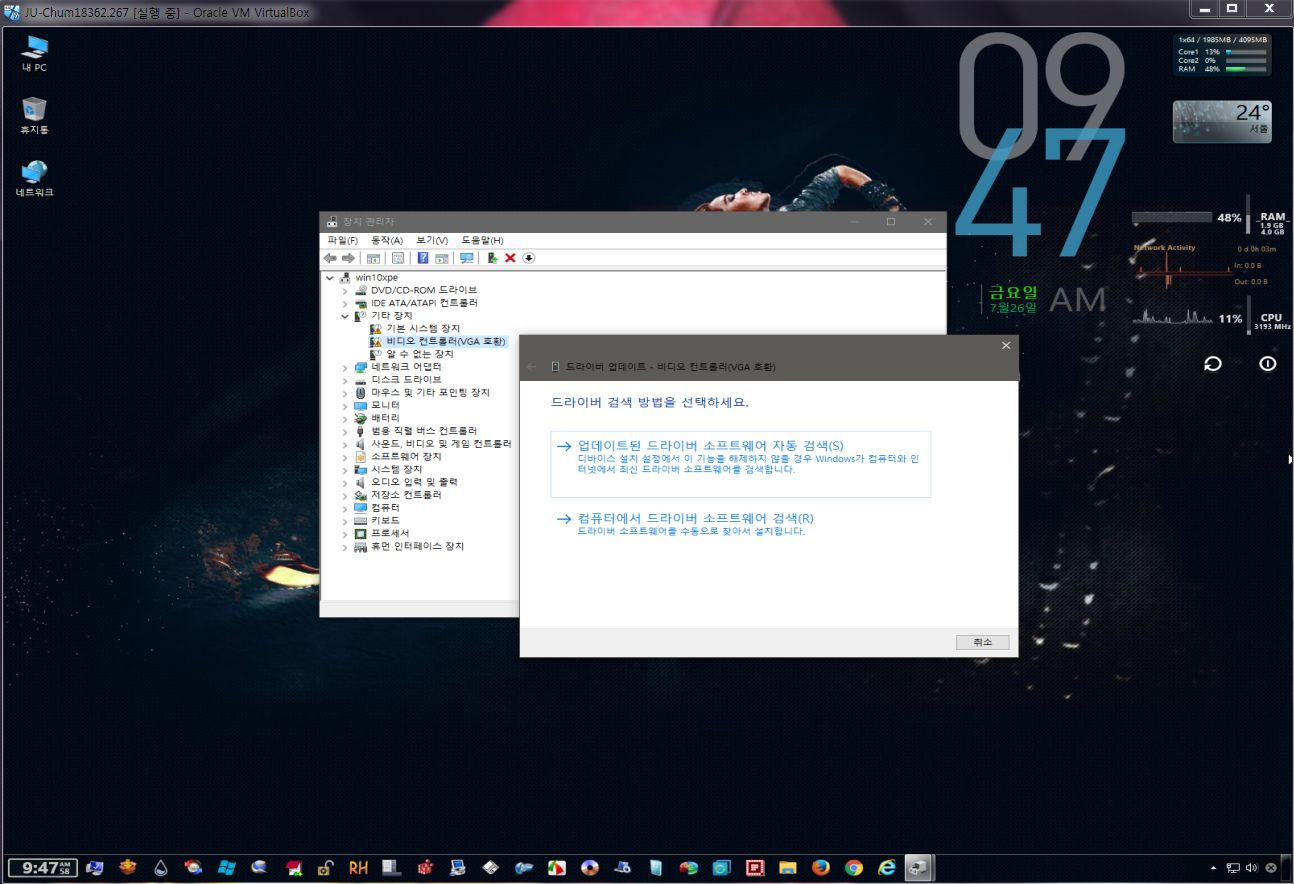Click the water drop icon on taskbar

[160, 868]
